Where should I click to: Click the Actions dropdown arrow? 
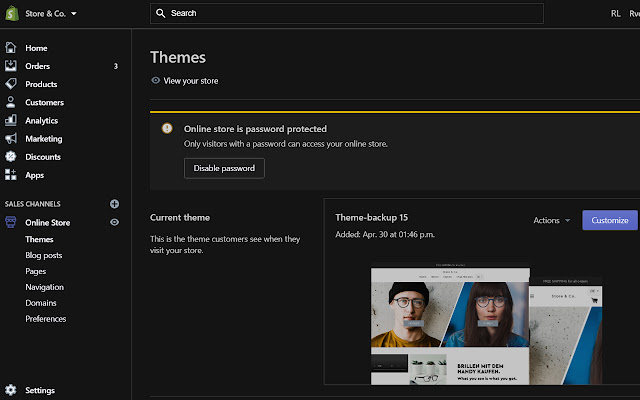click(567, 220)
